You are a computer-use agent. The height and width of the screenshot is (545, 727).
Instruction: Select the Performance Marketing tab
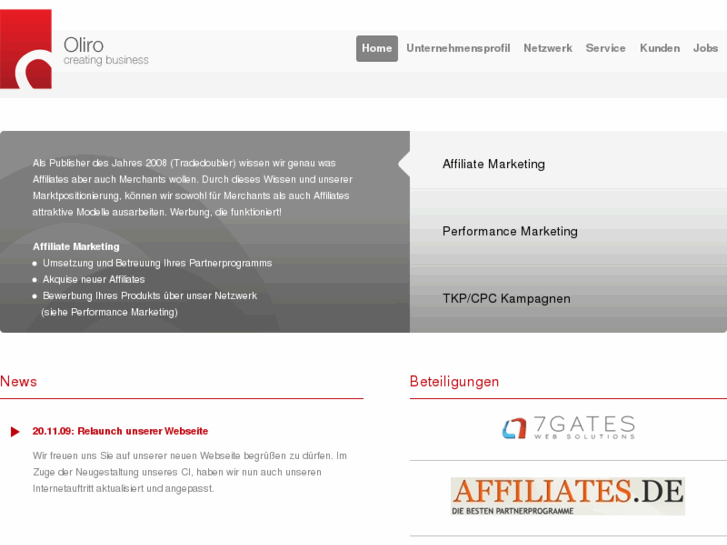pyautogui.click(x=568, y=231)
